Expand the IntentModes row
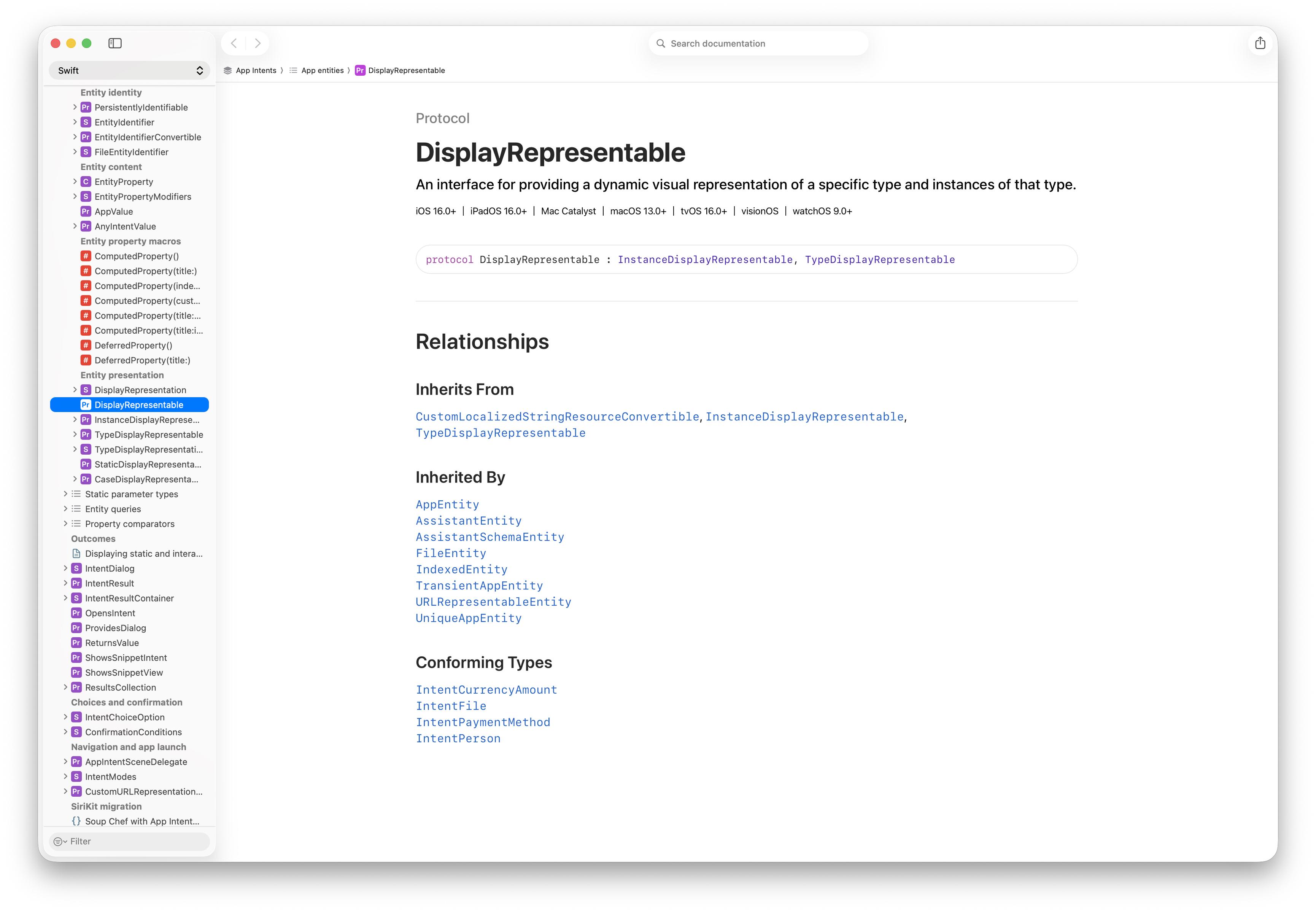1316x912 pixels. click(65, 776)
